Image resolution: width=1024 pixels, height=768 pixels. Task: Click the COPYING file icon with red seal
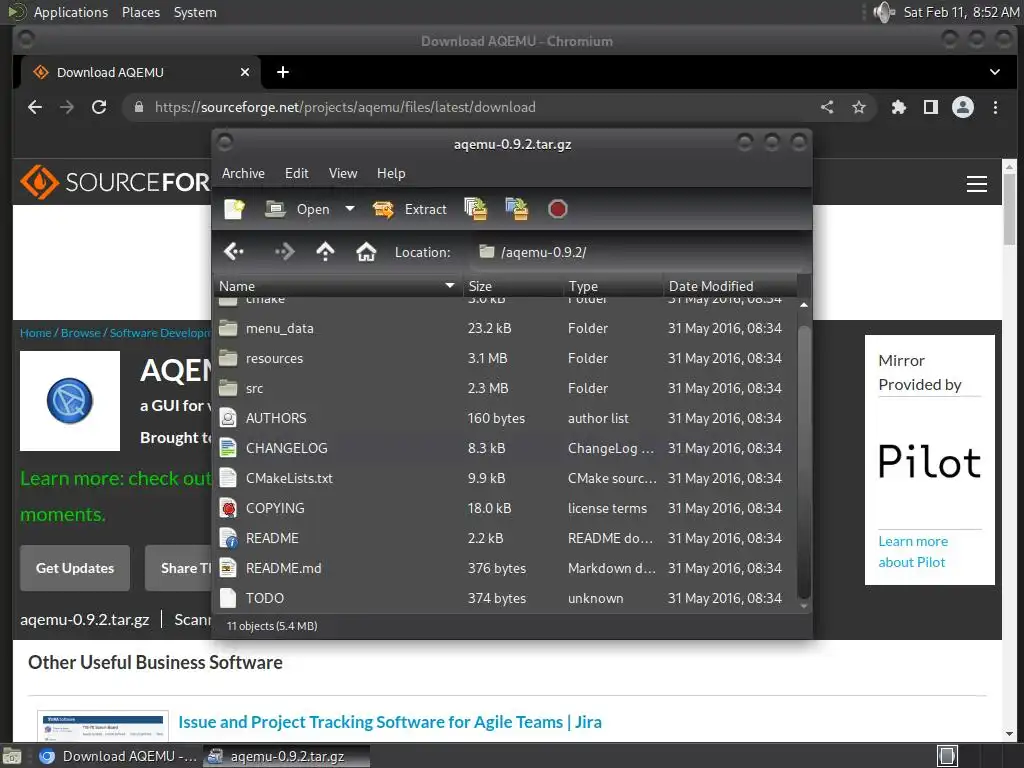(x=228, y=508)
